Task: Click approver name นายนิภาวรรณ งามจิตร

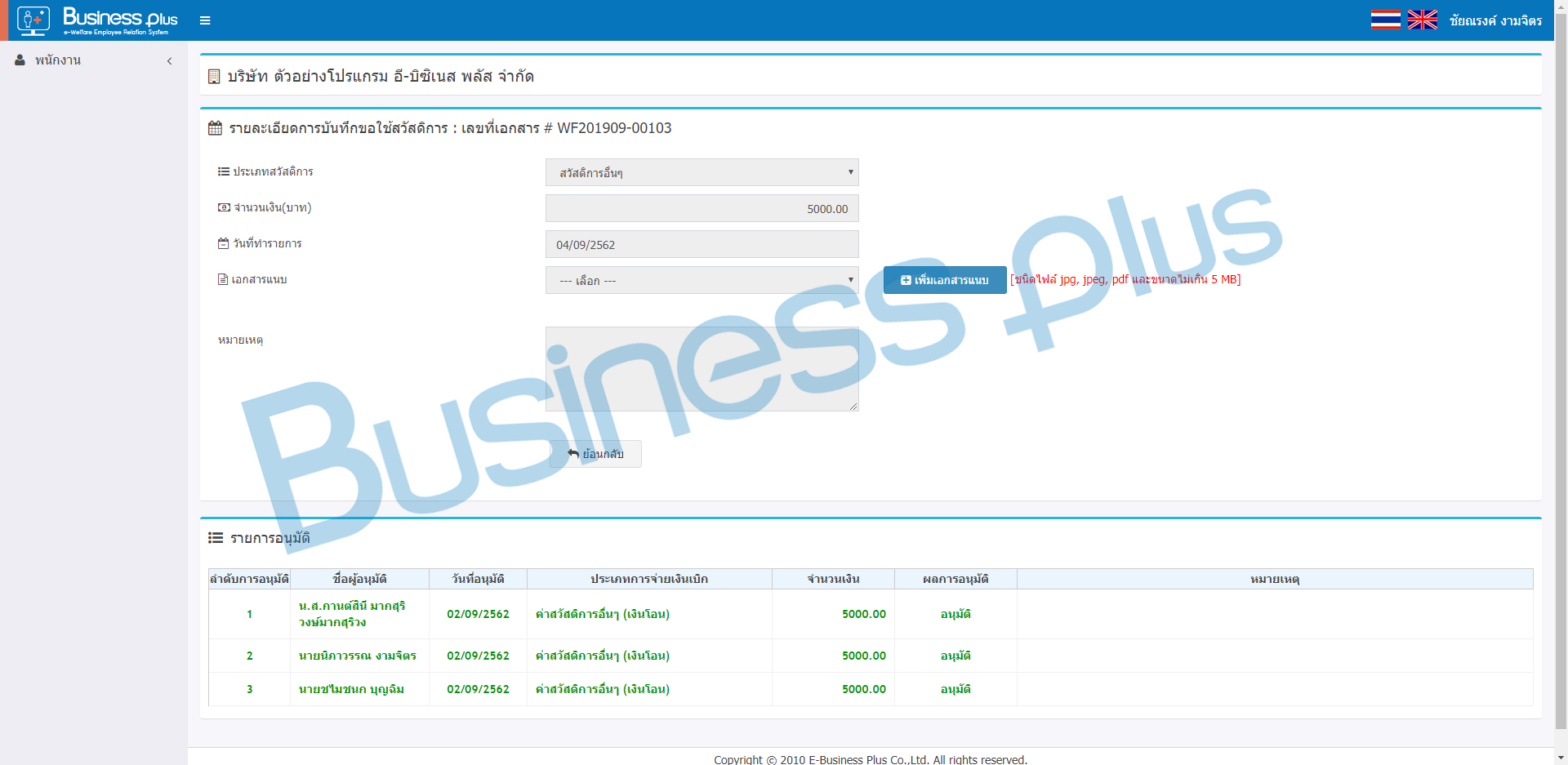Action: pyautogui.click(x=358, y=656)
